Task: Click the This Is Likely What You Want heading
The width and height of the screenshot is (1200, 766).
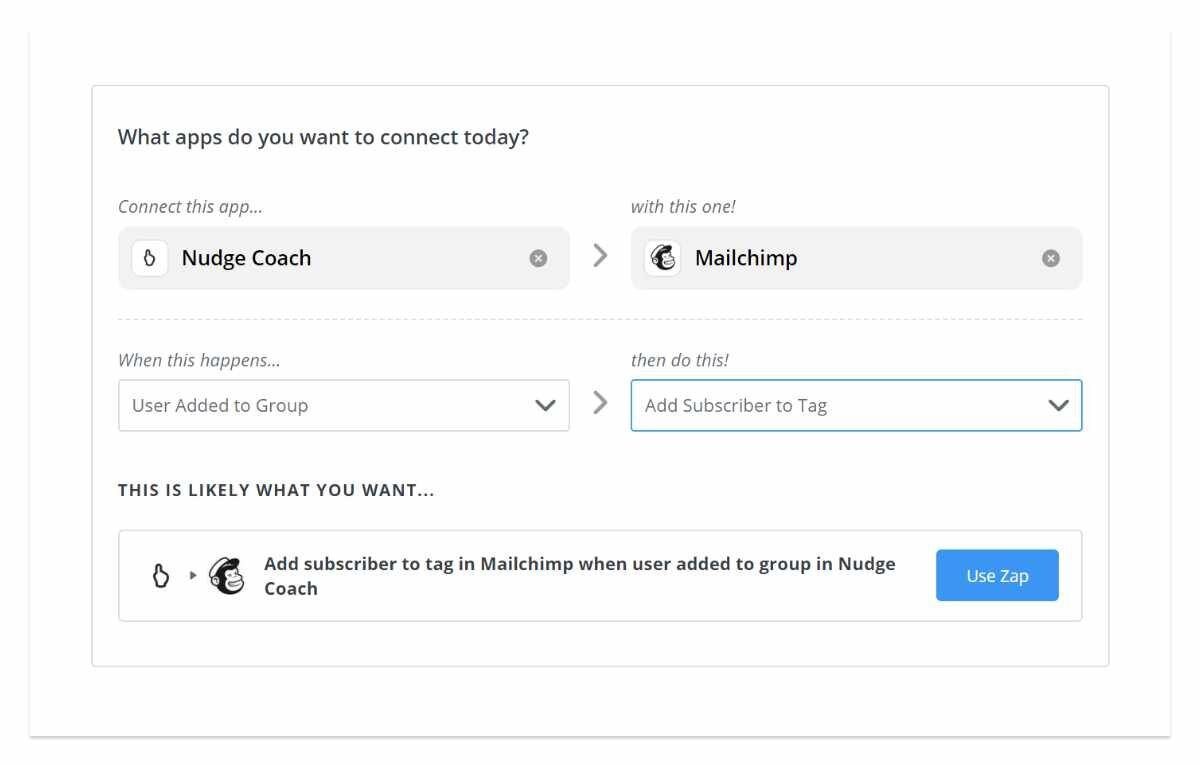Action: pyautogui.click(x=276, y=491)
